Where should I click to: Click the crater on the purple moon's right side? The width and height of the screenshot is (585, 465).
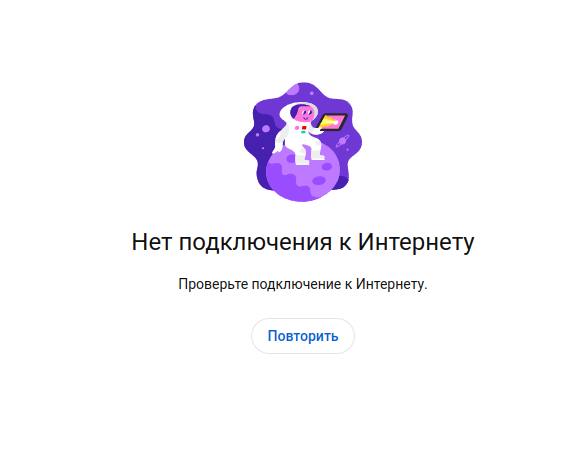click(326, 167)
